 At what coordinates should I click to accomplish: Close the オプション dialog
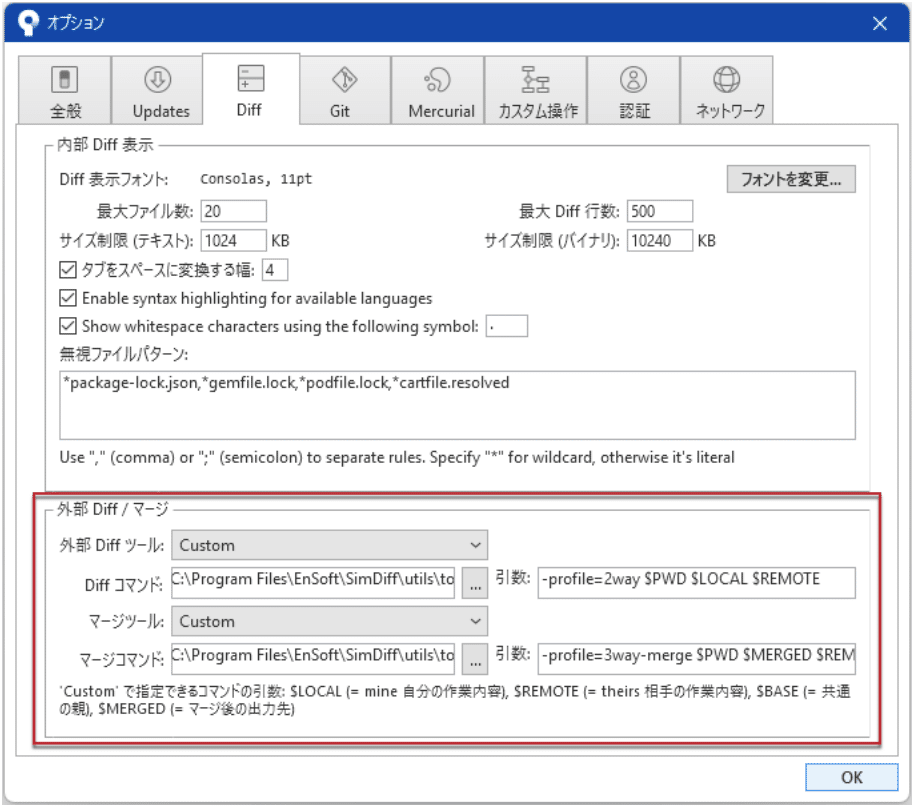(x=880, y=23)
